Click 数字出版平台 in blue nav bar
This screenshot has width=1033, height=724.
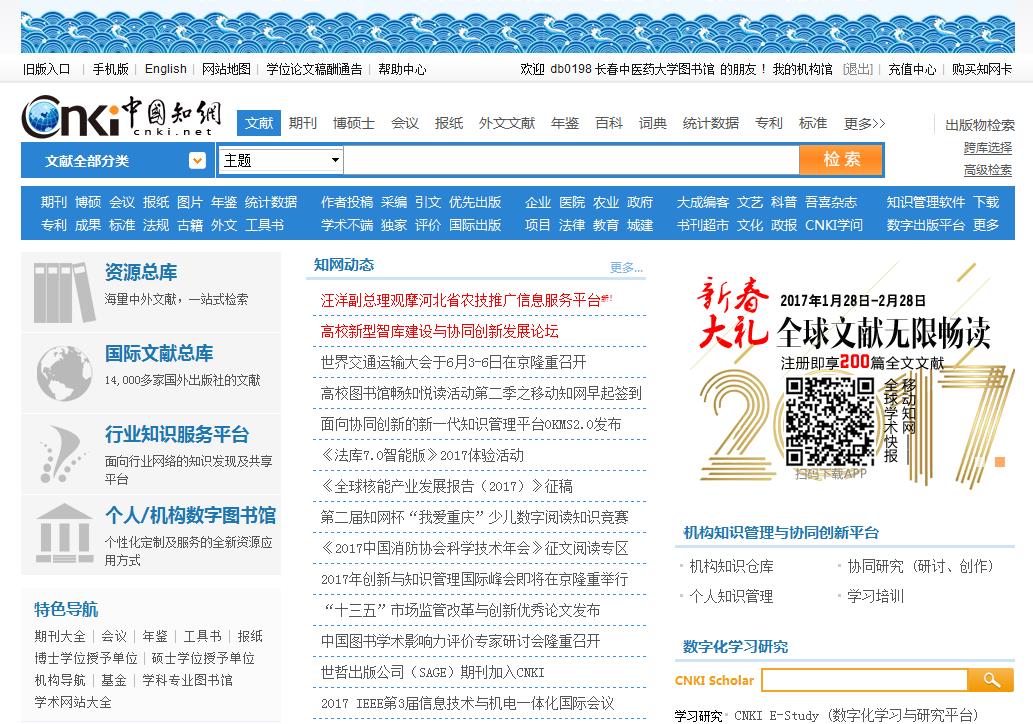[926, 225]
